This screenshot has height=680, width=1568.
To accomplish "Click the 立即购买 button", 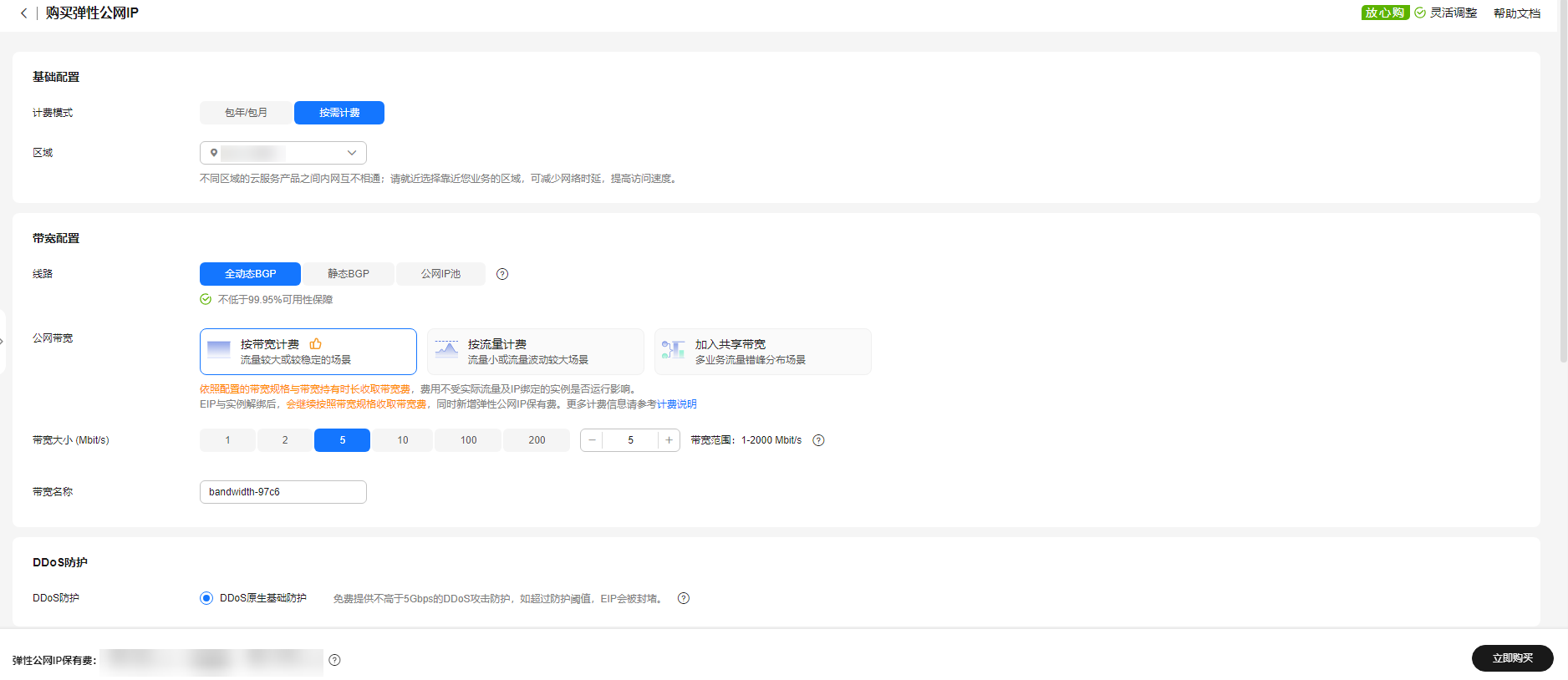I will click(1512, 658).
